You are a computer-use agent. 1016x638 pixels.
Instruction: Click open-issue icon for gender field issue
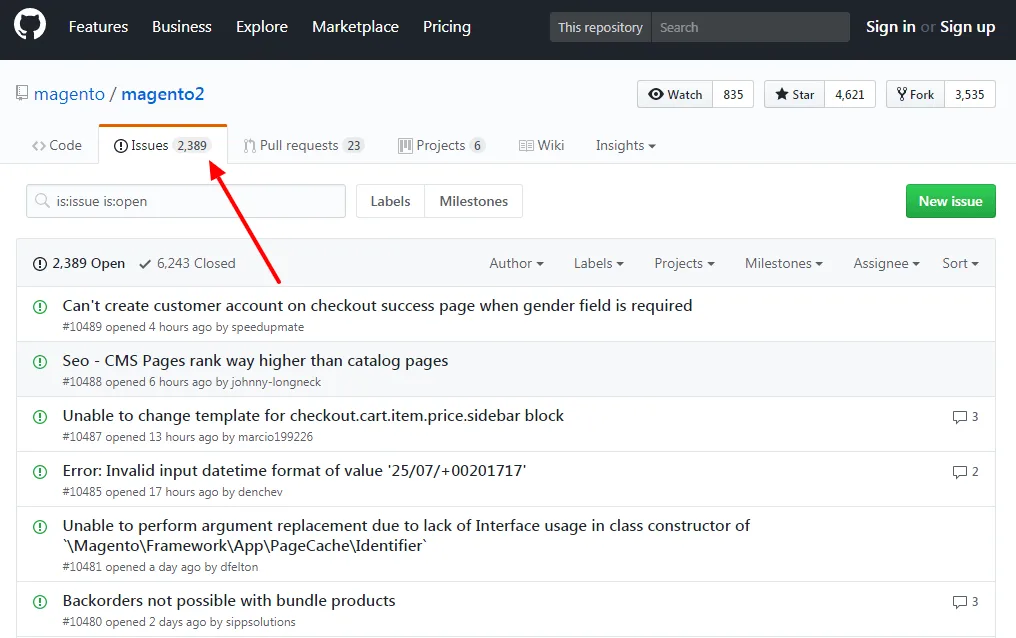pos(40,306)
